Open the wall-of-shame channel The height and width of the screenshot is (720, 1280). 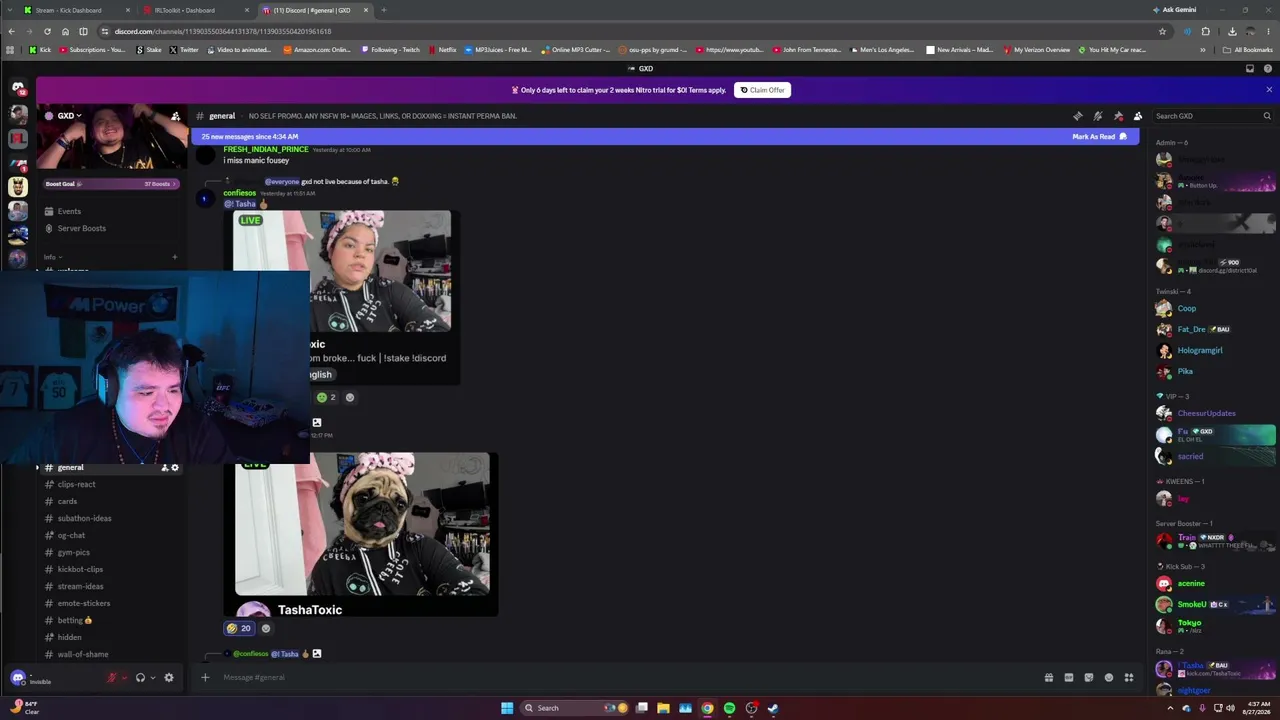83,654
